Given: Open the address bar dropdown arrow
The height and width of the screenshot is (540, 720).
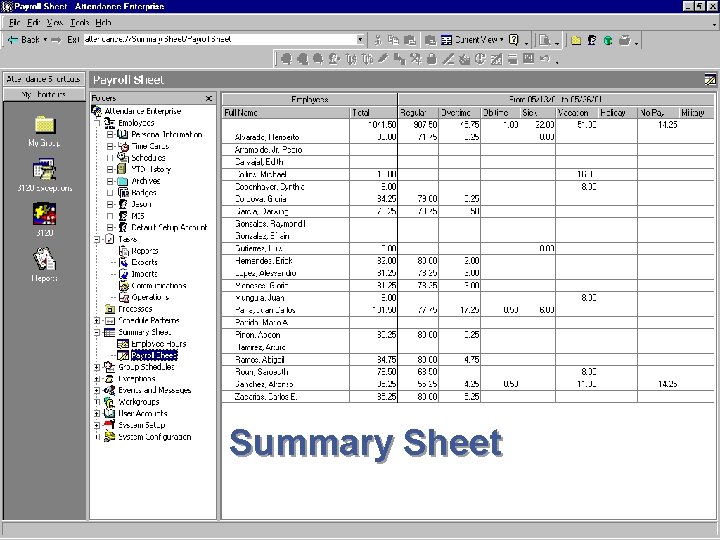Looking at the screenshot, I should pos(360,39).
